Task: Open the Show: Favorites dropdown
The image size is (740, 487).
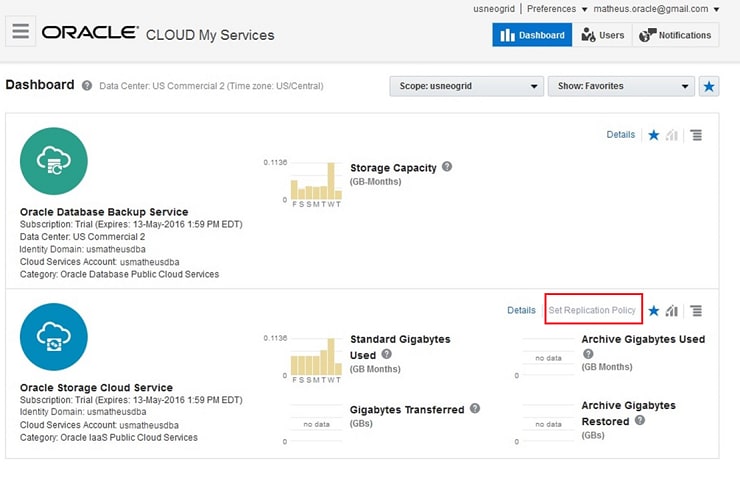Action: [x=620, y=86]
